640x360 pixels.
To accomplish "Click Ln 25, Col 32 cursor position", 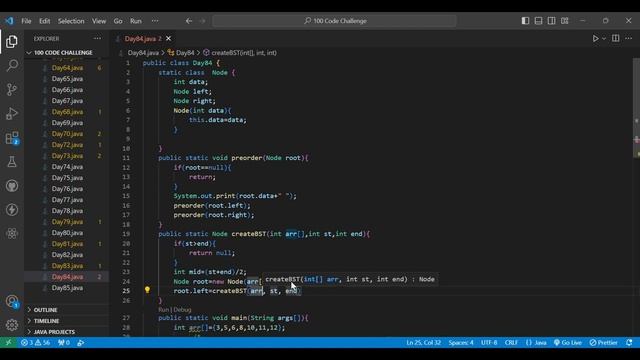I will pyautogui.click(x=423, y=342).
